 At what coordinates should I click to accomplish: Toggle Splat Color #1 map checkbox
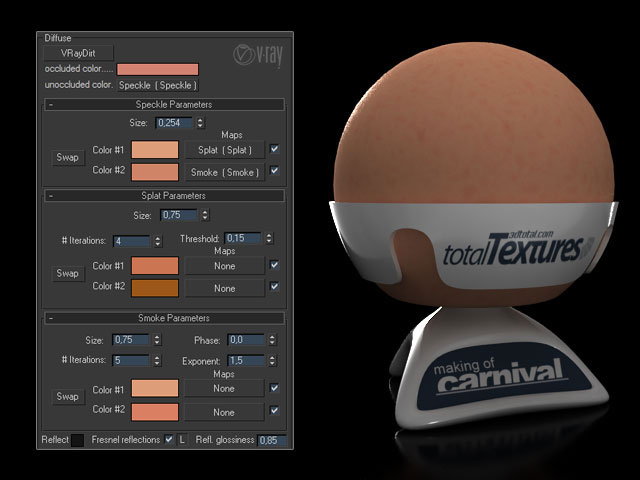click(274, 264)
